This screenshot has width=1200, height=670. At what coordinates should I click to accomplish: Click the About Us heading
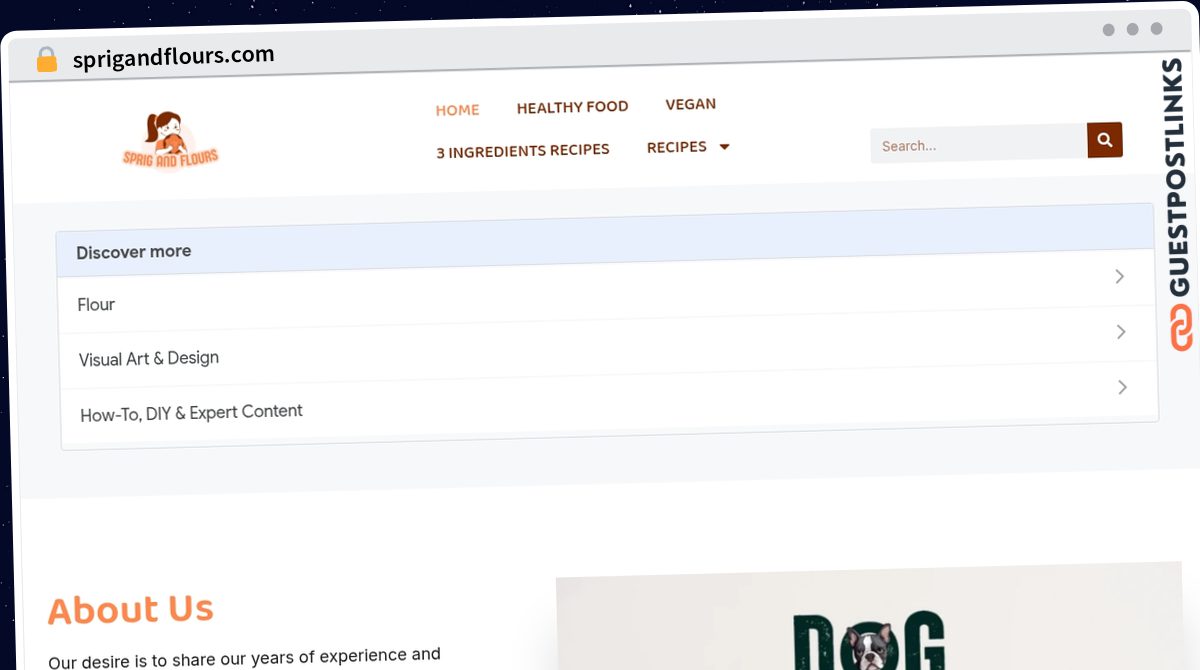[x=131, y=609]
